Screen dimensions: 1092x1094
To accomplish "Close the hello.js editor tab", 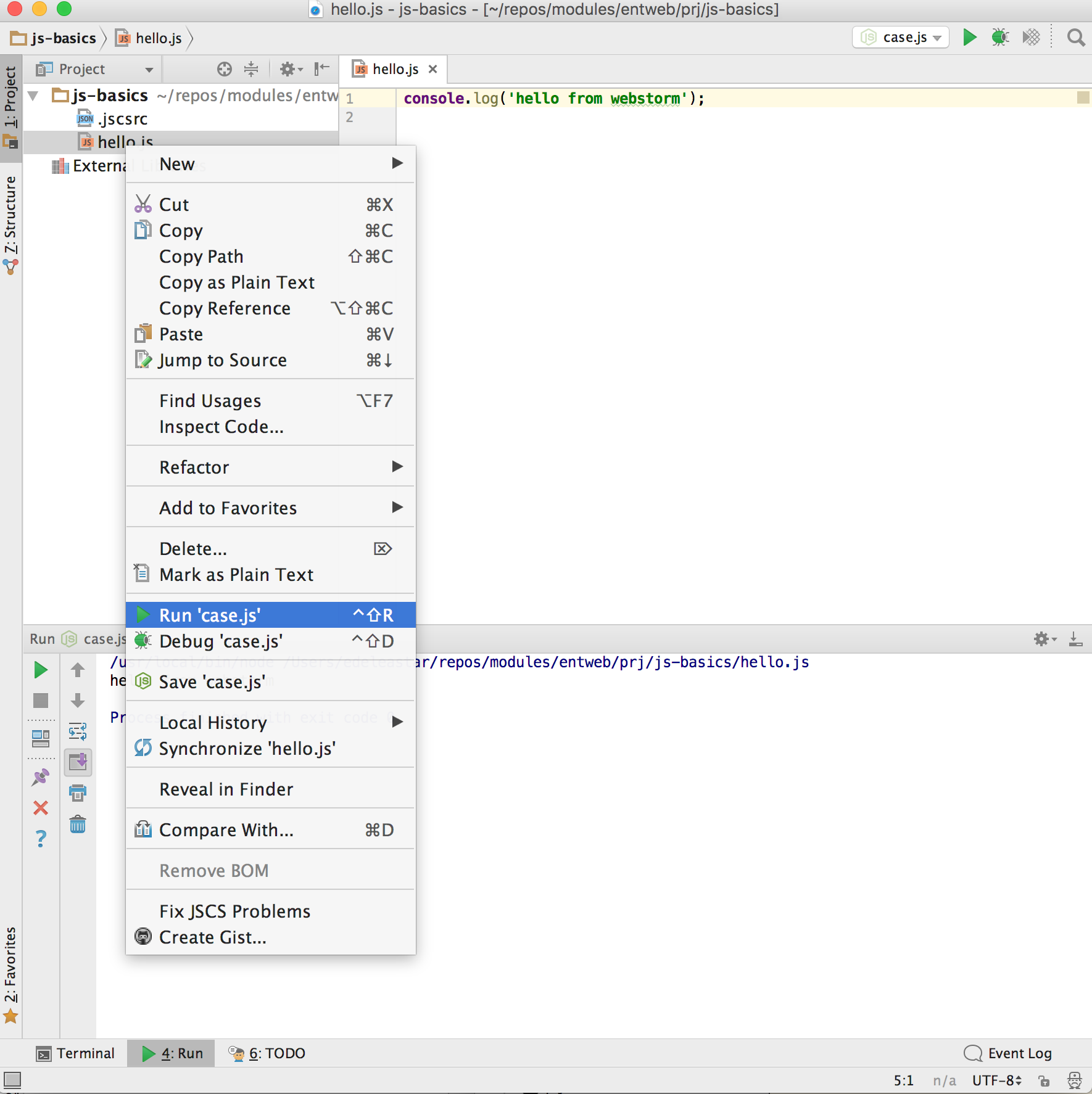I will click(433, 69).
